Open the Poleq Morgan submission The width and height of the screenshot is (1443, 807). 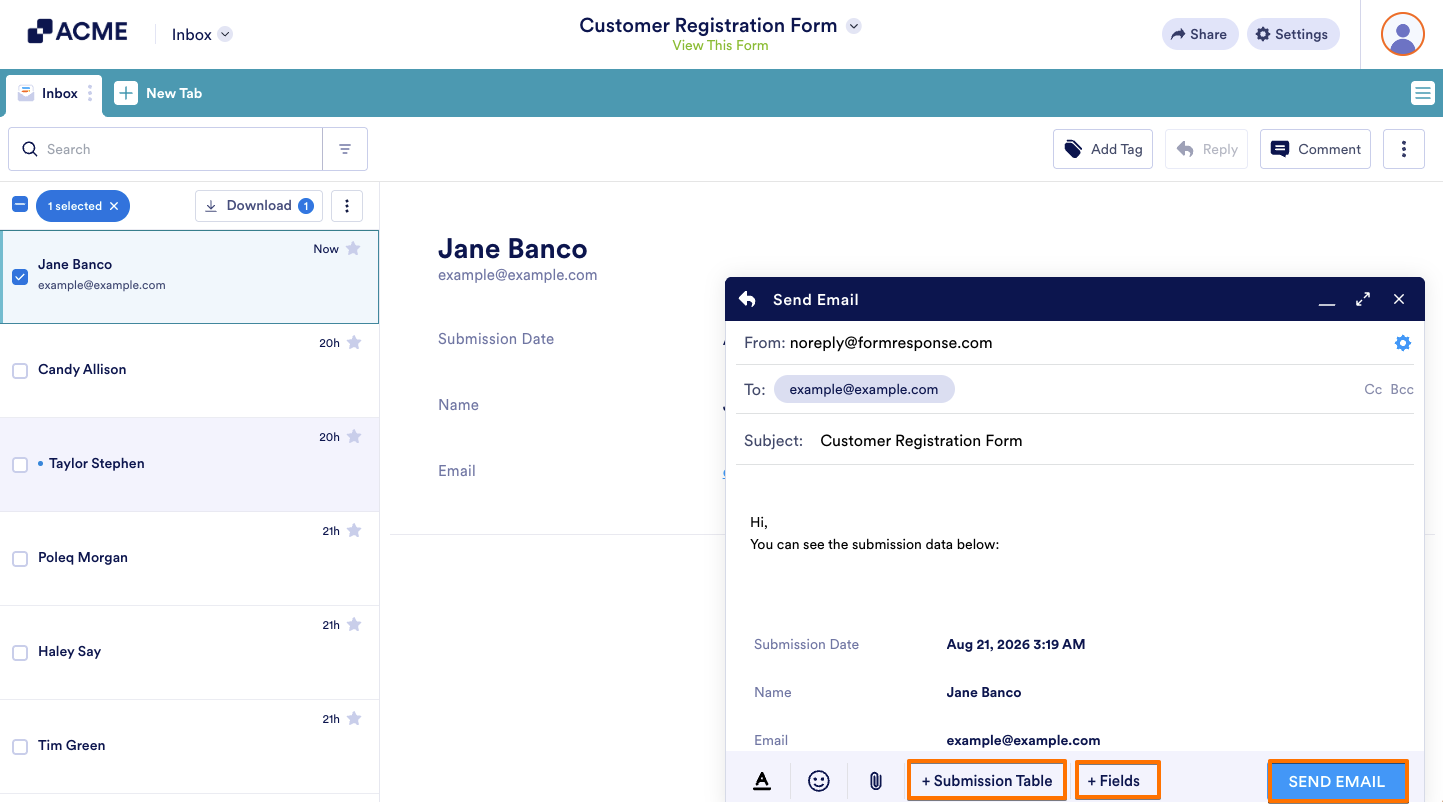click(x=189, y=558)
